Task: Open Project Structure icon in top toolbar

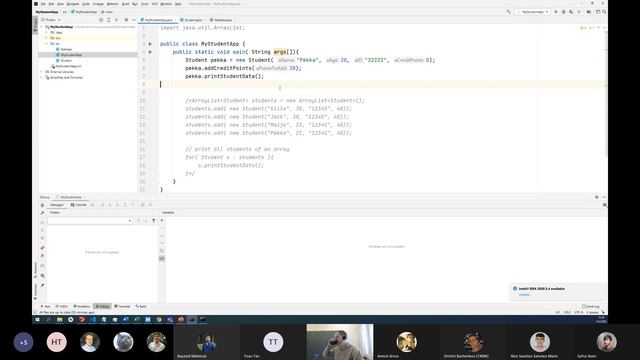Action: [x=589, y=12]
